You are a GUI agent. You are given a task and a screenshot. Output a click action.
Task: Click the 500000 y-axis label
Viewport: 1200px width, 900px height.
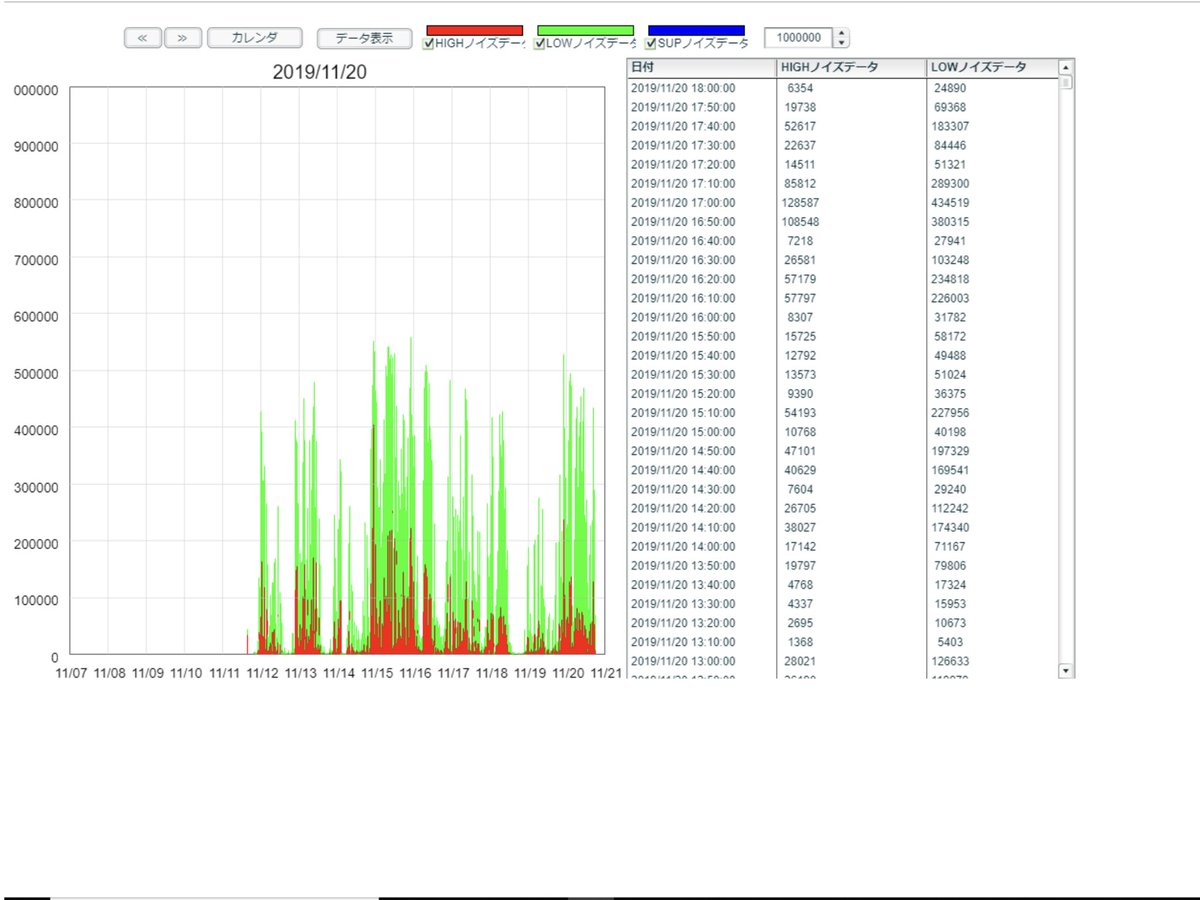click(36, 373)
